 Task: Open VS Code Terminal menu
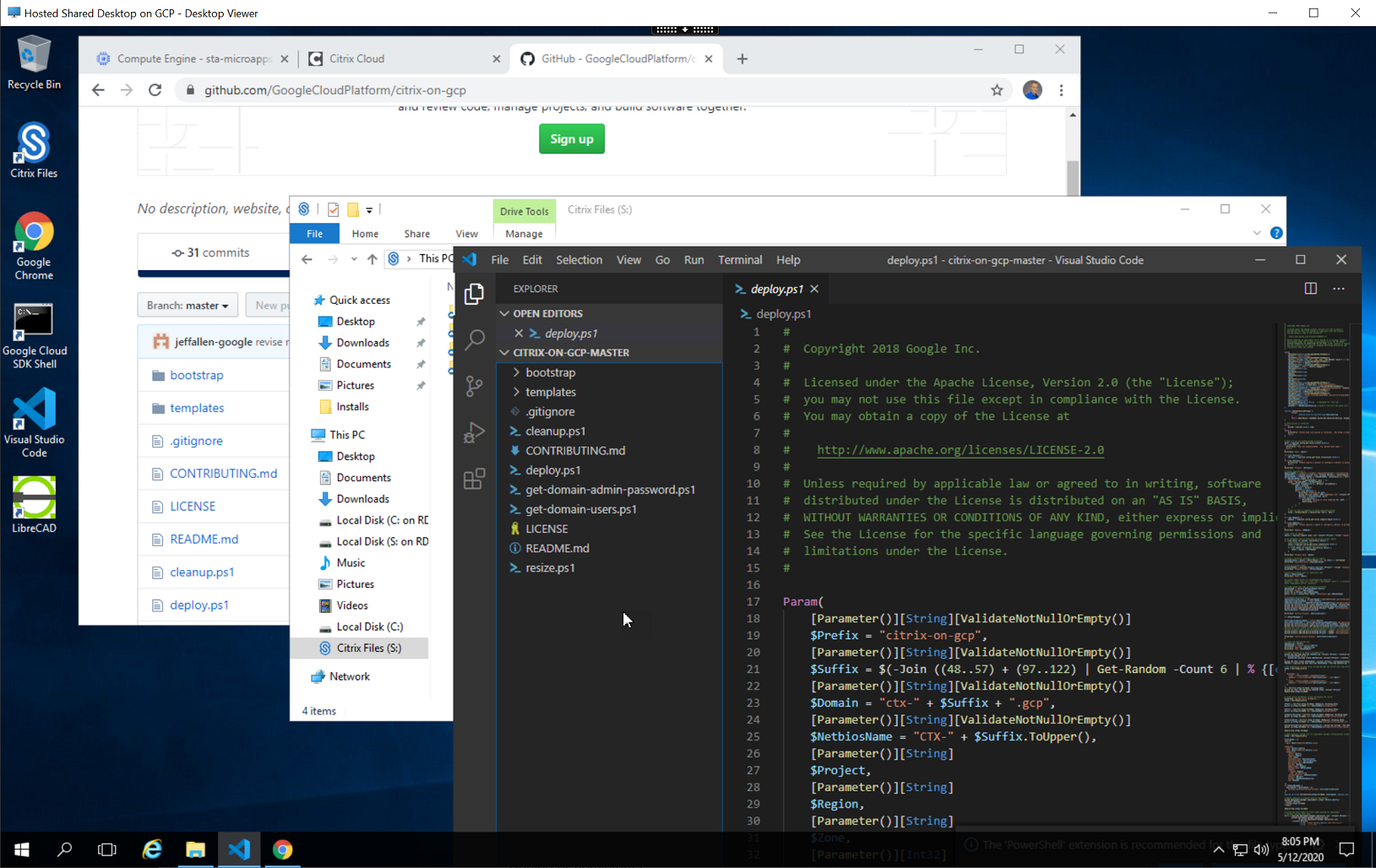(x=740, y=260)
